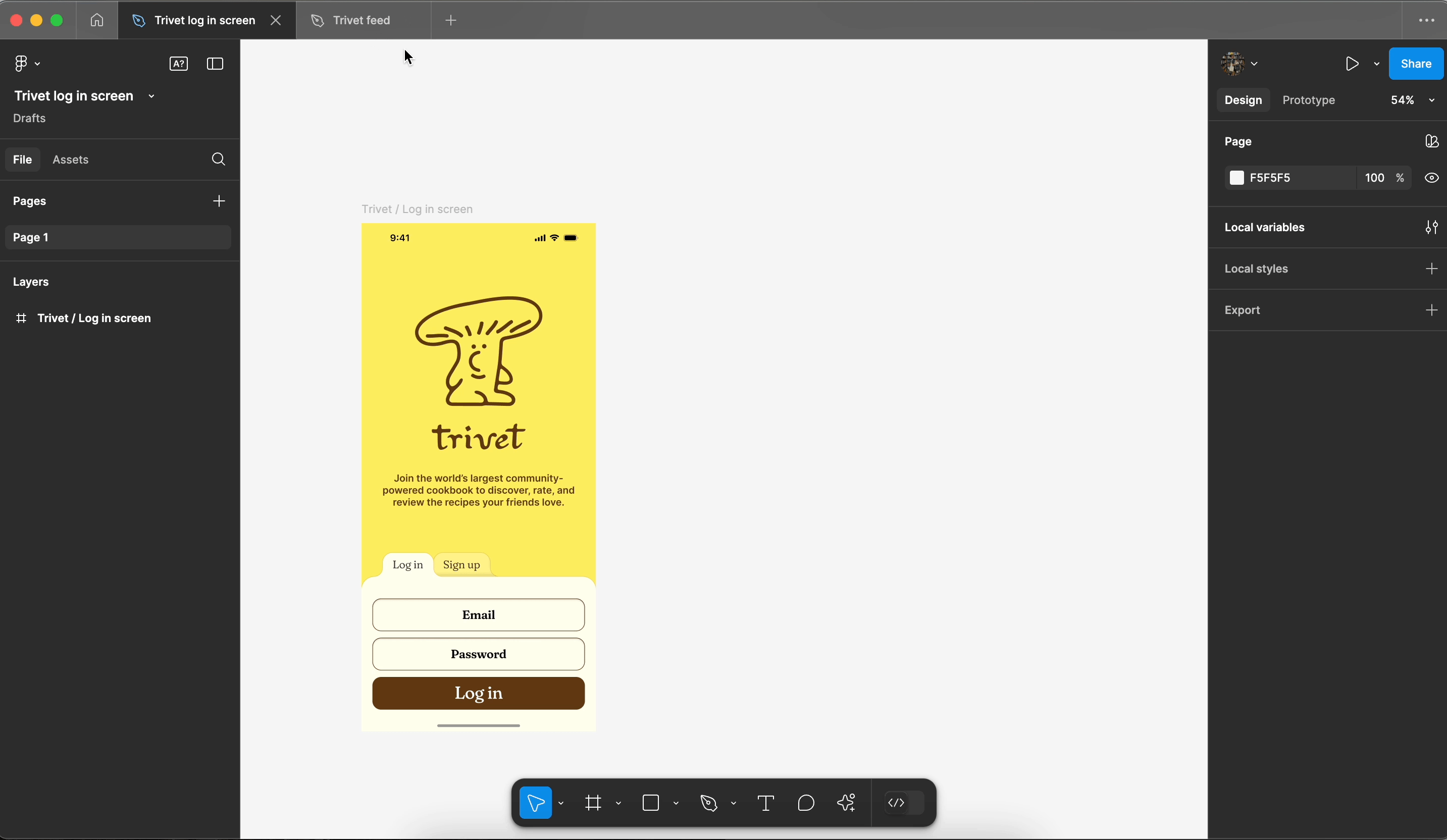Select Trivet / Log in screen layer
Image resolution: width=1447 pixels, height=840 pixels.
(x=93, y=318)
